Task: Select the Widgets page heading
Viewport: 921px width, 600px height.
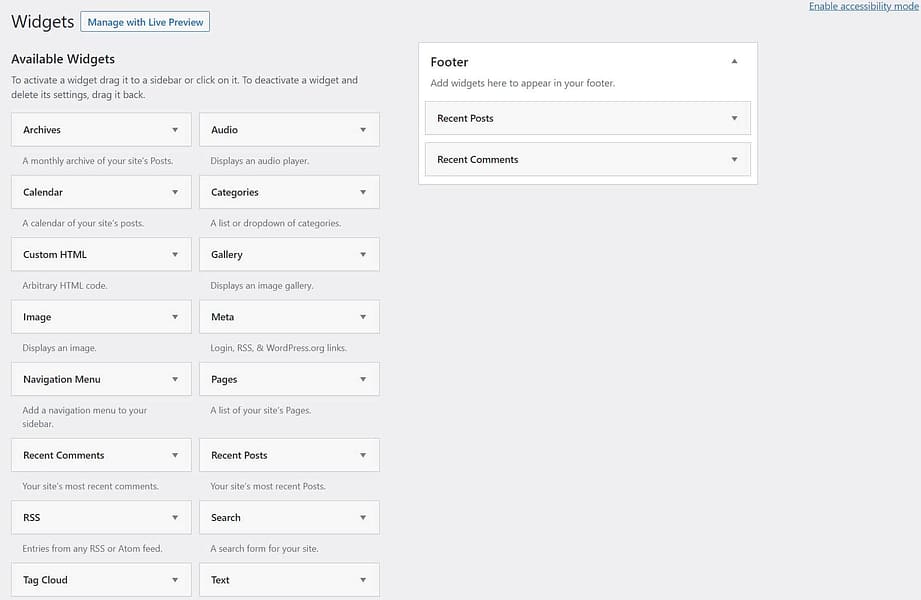Action: [39, 20]
